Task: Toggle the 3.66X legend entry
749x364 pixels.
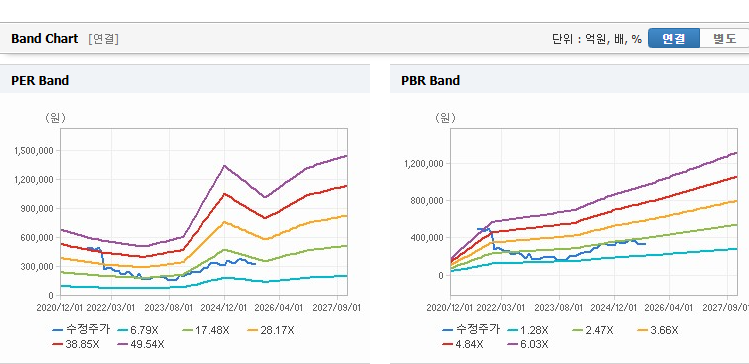Action: tap(658, 330)
